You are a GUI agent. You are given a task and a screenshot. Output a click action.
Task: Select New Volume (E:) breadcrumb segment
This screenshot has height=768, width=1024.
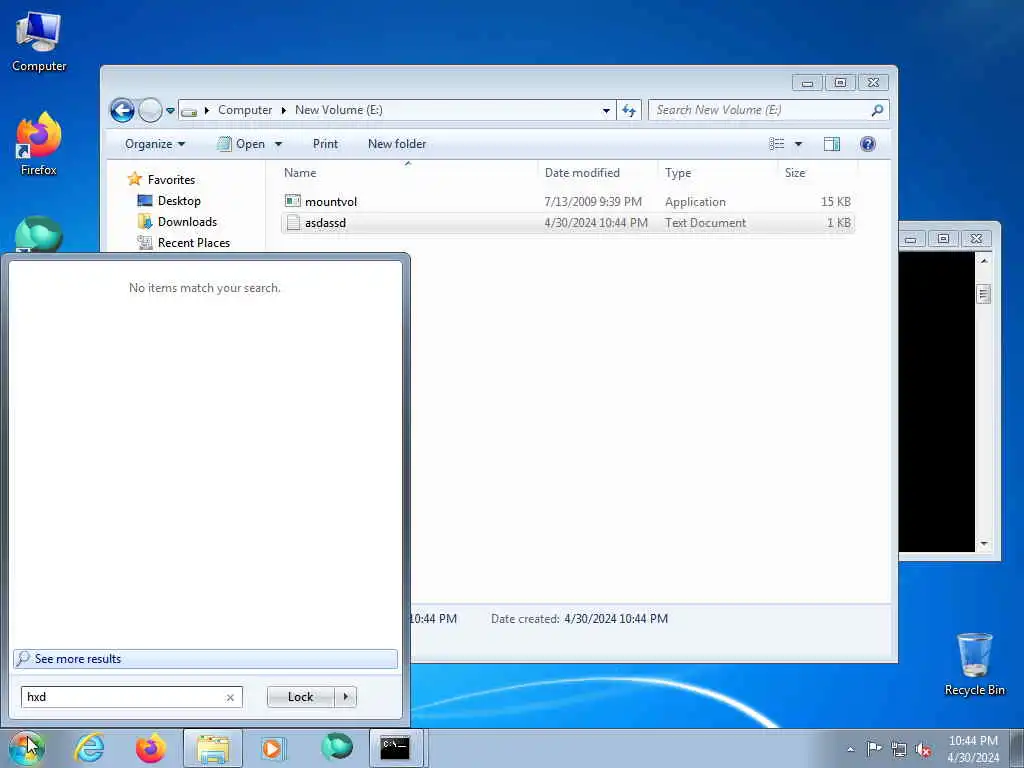click(338, 110)
